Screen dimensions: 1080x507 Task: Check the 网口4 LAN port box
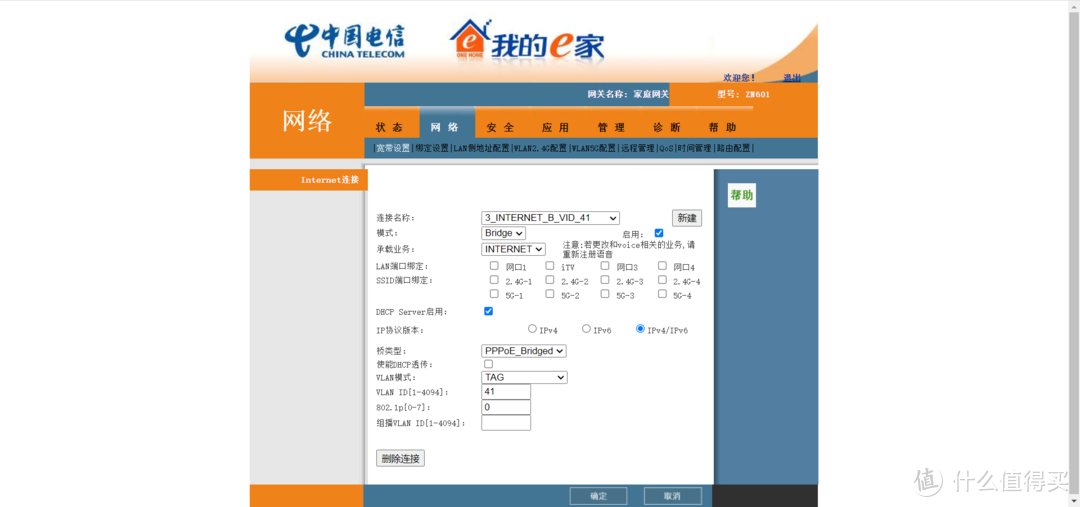click(x=662, y=265)
